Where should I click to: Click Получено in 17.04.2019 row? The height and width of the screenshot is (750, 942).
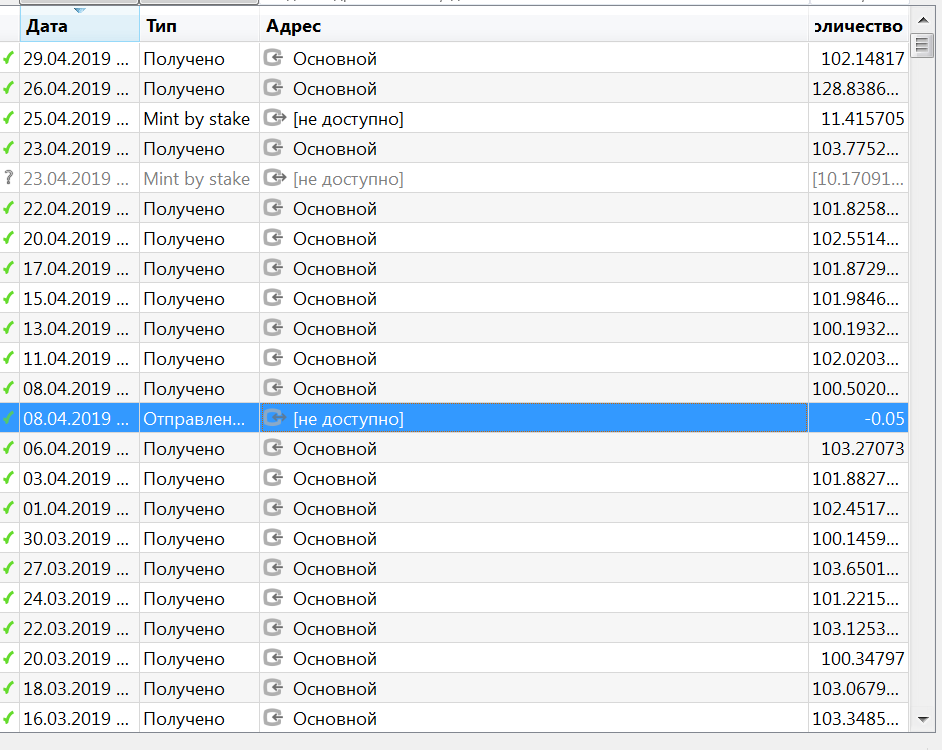[x=184, y=269]
